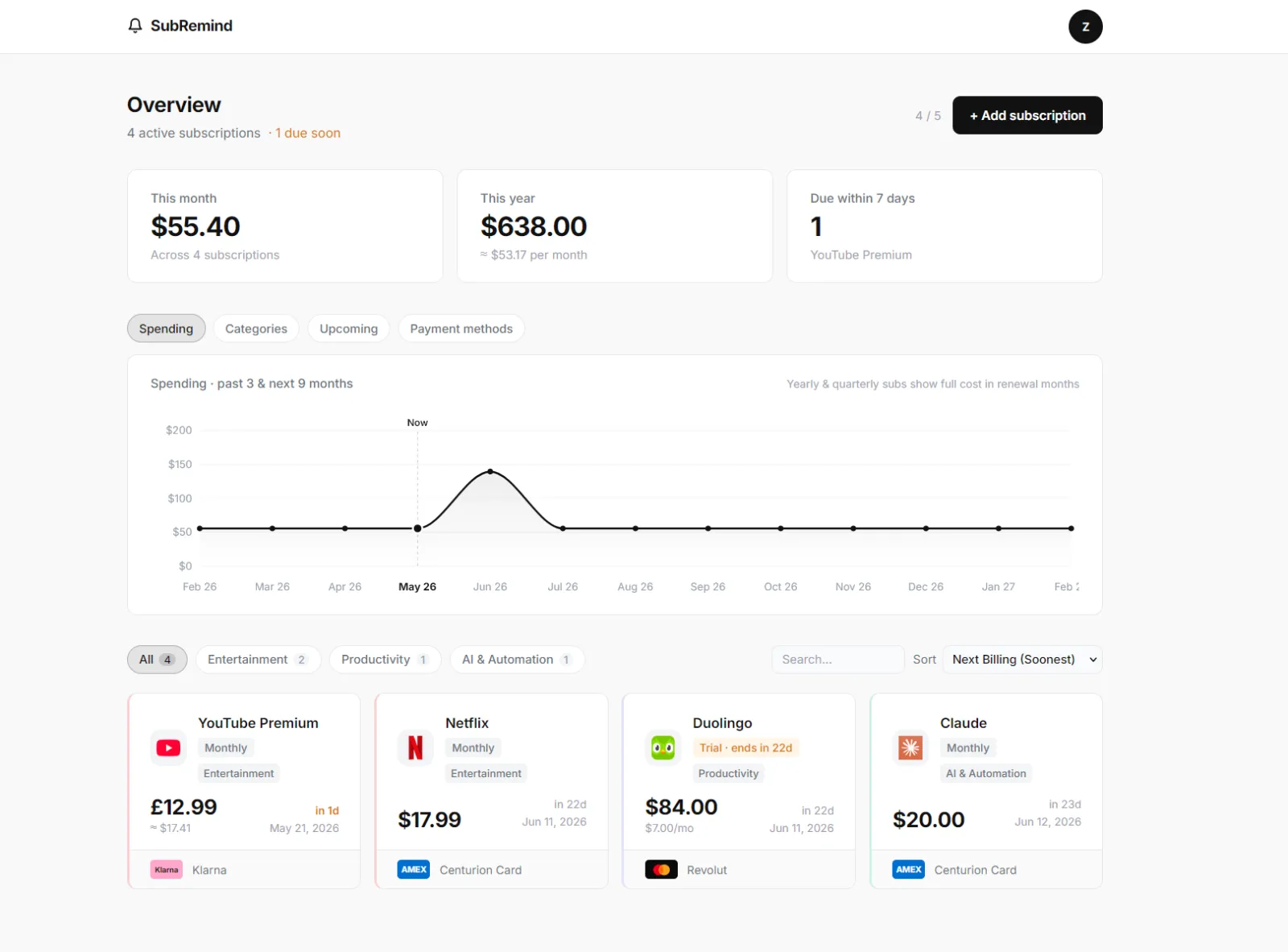Click the Claude starburst icon
This screenshot has width=1288, height=952.
[x=910, y=748]
